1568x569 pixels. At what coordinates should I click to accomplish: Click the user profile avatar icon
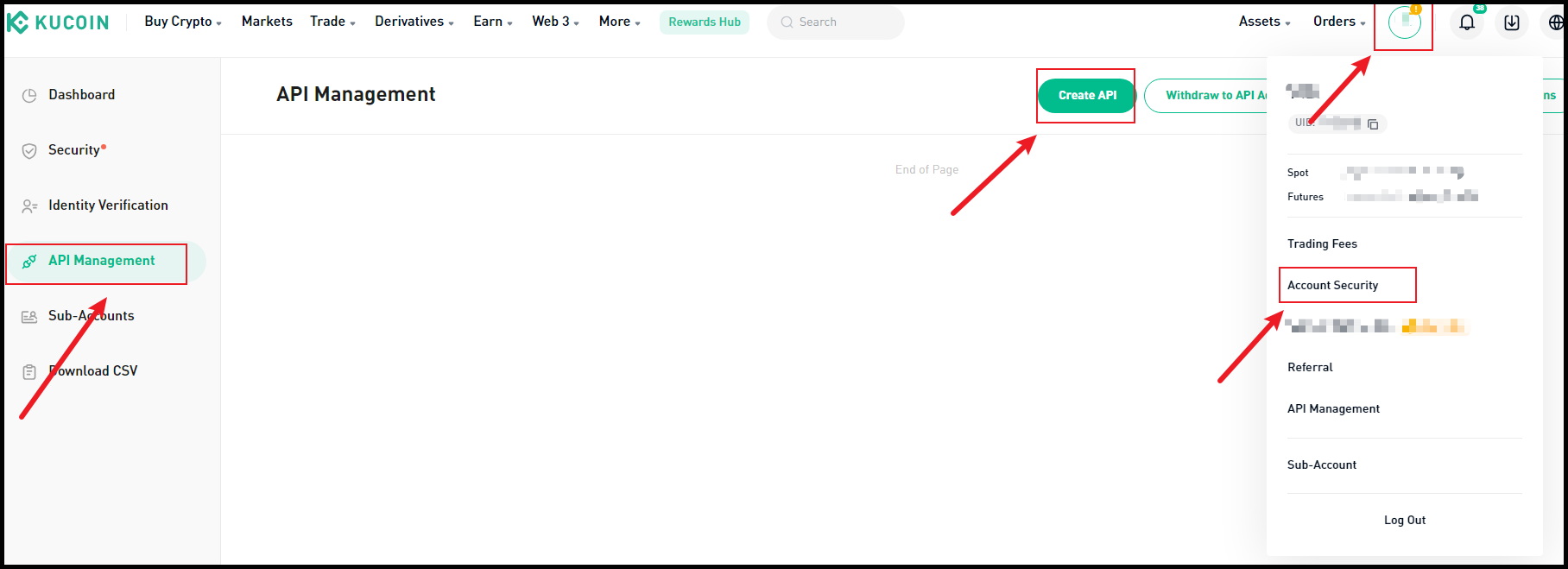tap(1404, 22)
